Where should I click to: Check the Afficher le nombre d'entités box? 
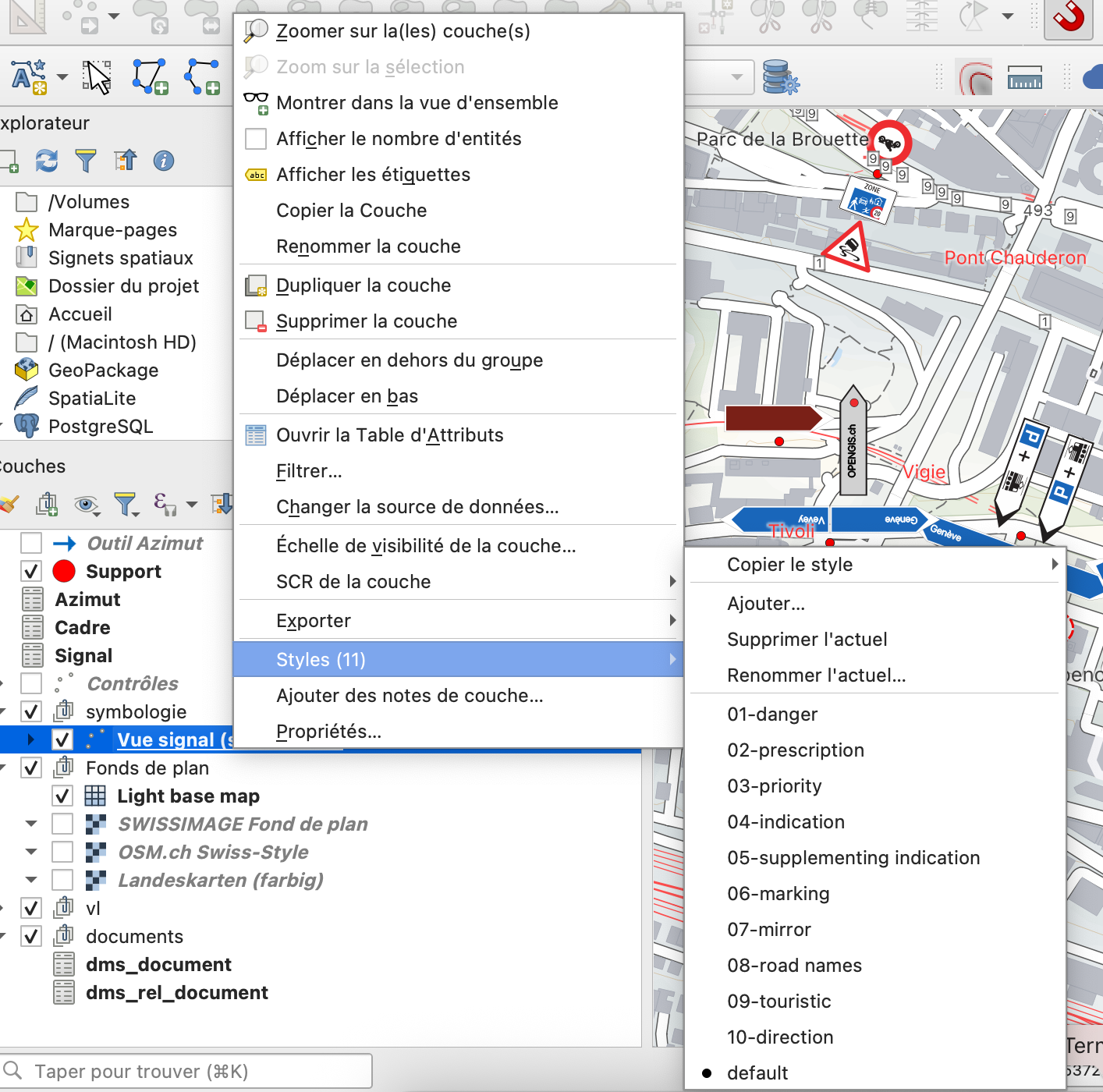(256, 139)
